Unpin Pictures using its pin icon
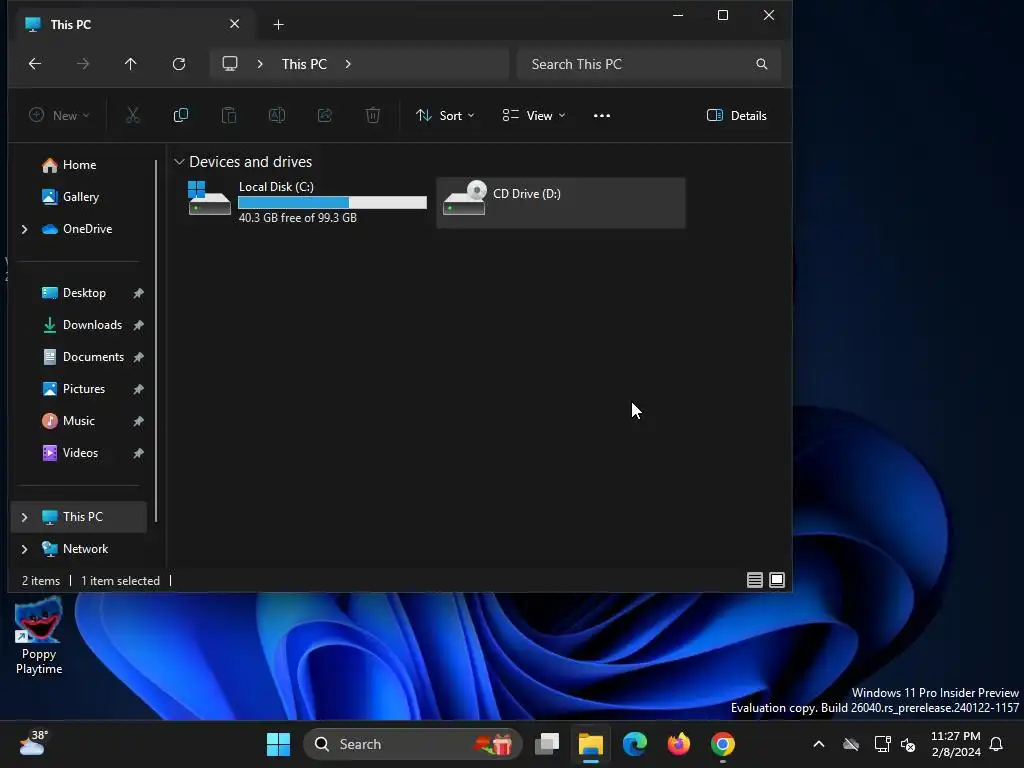The image size is (1024, 768). 138,389
